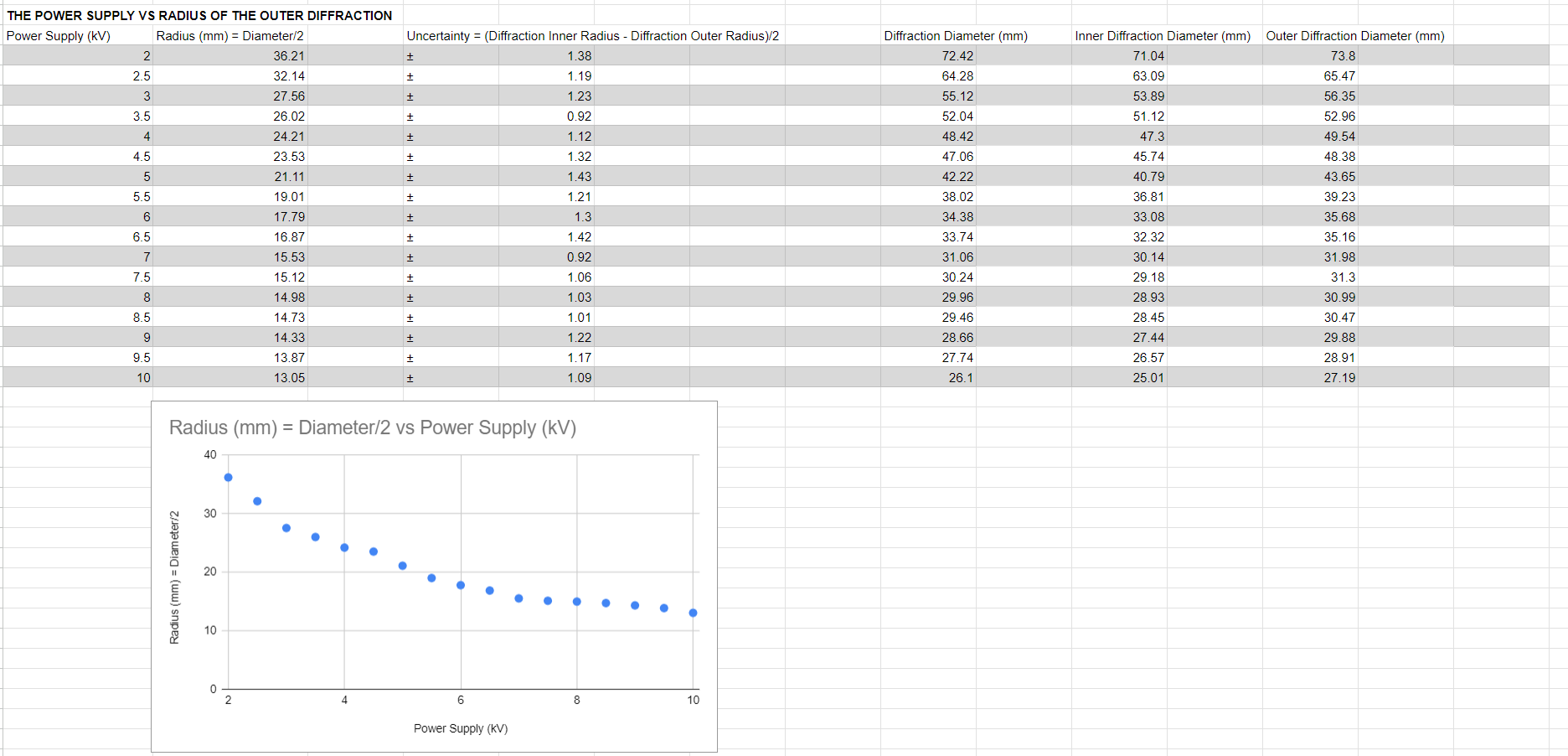The width and height of the screenshot is (1568, 756).
Task: Select uncertainty value 1.38
Action: (x=579, y=55)
